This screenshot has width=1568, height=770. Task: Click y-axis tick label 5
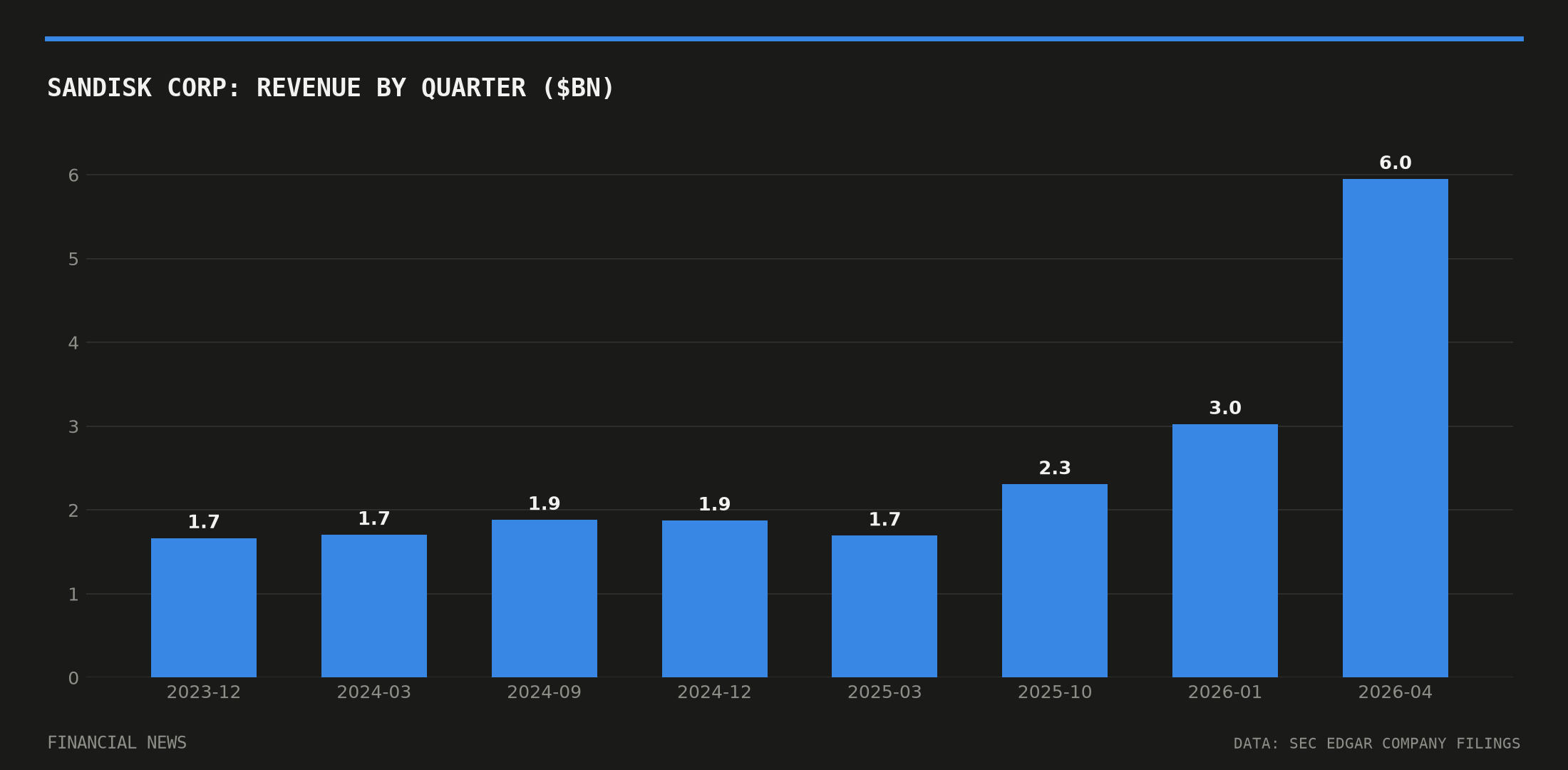pos(73,260)
